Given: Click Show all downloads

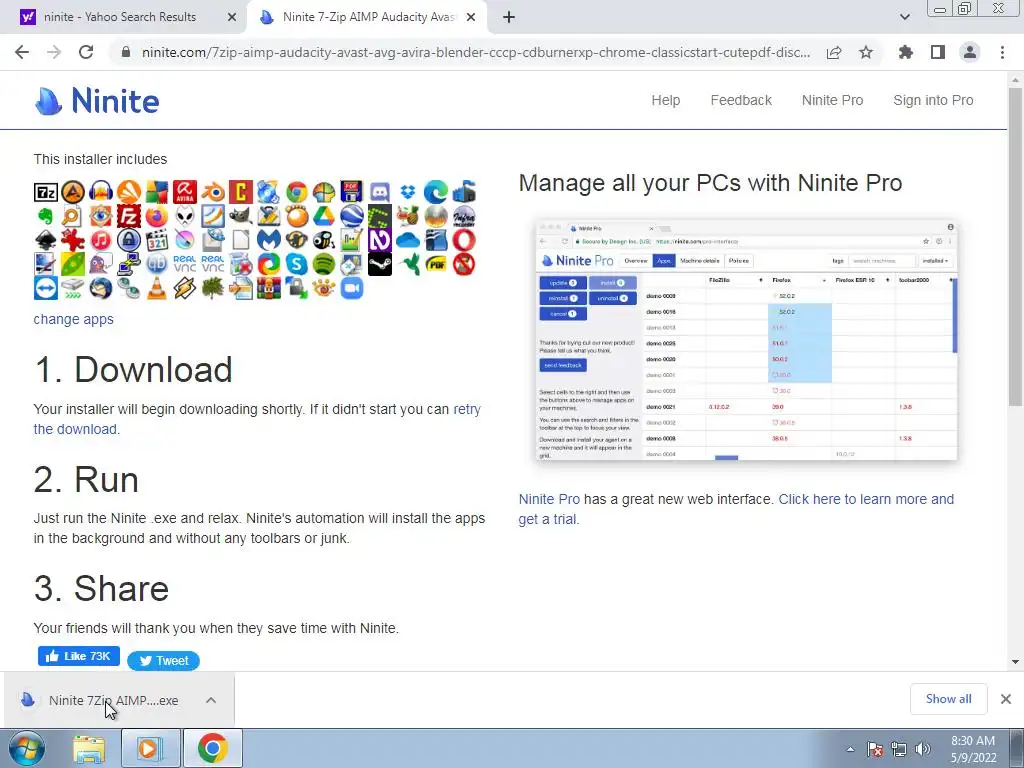Looking at the screenshot, I should tap(948, 699).
